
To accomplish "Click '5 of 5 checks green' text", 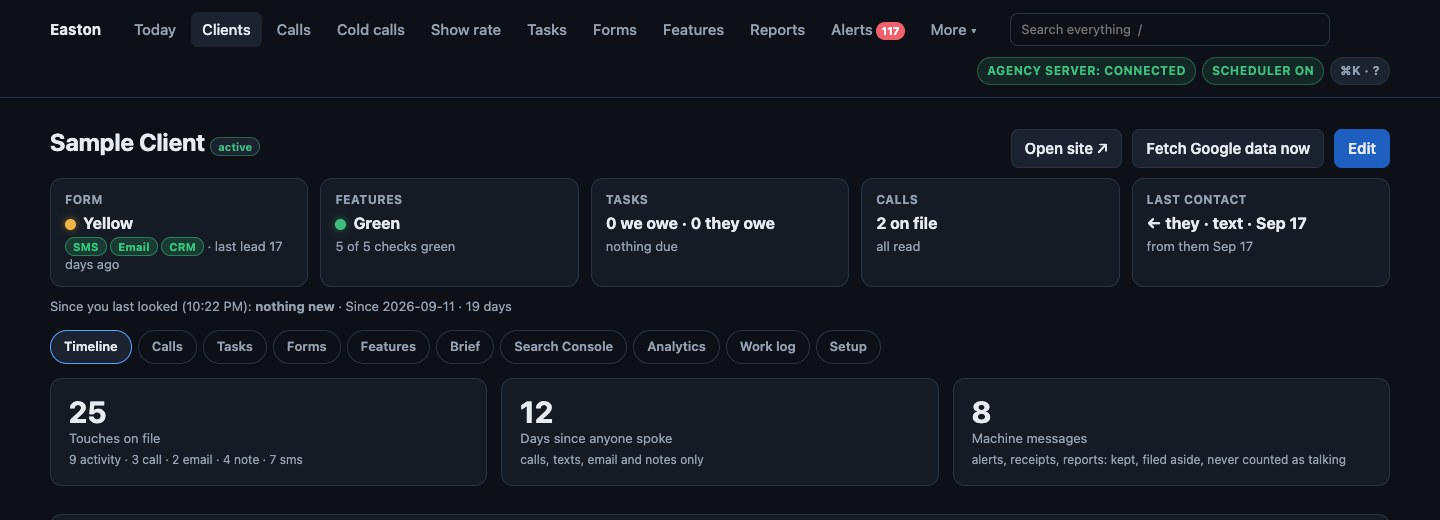I will pyautogui.click(x=395, y=247).
